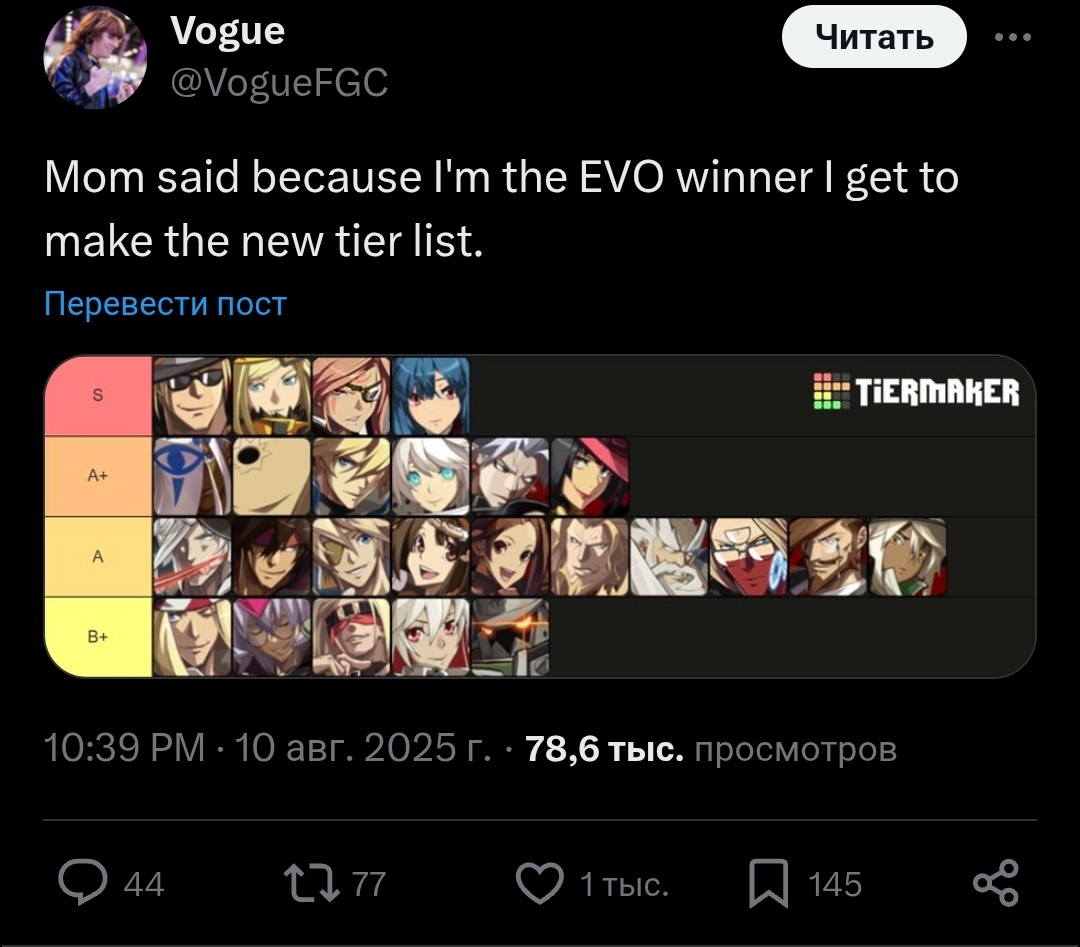Viewport: 1080px width, 947px height.
Task: Open Vogue's profile avatar
Action: coord(95,57)
